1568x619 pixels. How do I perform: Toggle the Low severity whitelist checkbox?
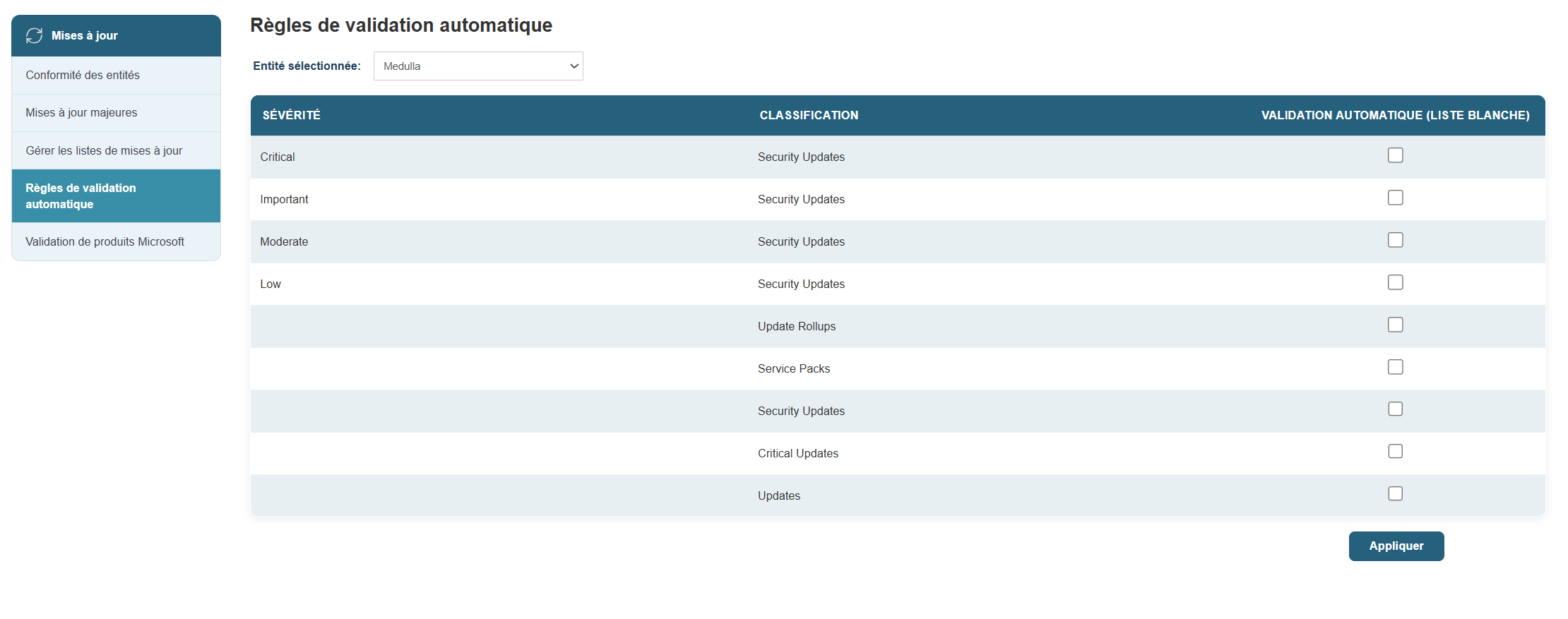[1395, 282]
